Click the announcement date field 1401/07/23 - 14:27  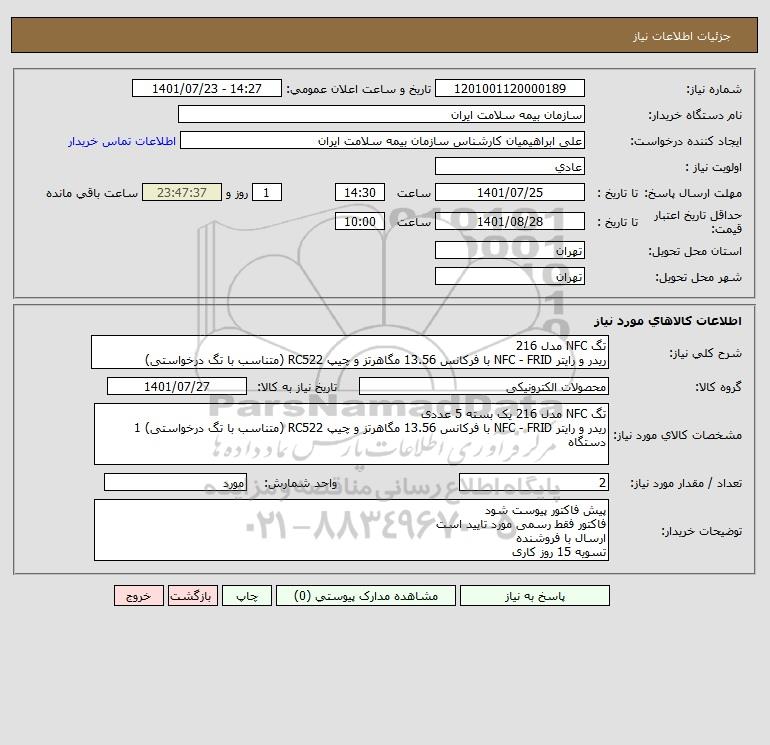pos(207,88)
